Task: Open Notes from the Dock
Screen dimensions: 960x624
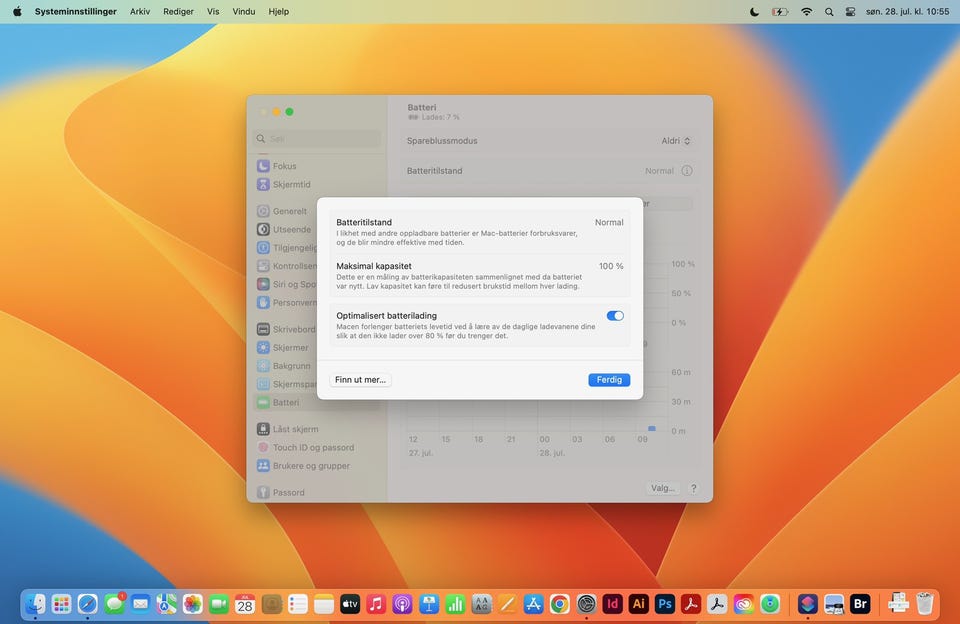Action: coord(324,604)
